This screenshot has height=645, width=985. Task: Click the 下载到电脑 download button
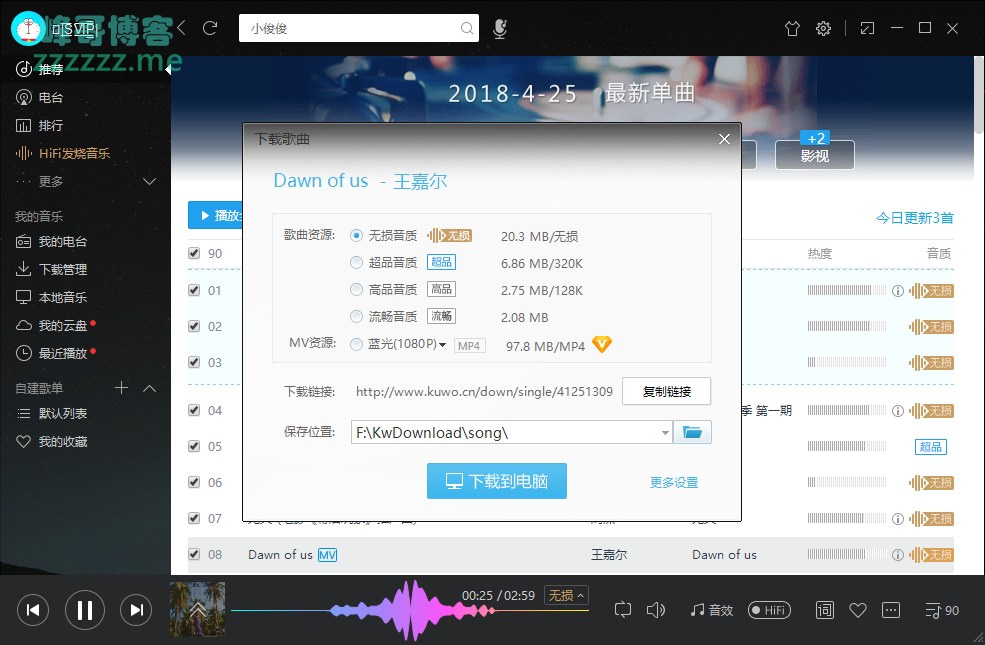click(x=496, y=481)
